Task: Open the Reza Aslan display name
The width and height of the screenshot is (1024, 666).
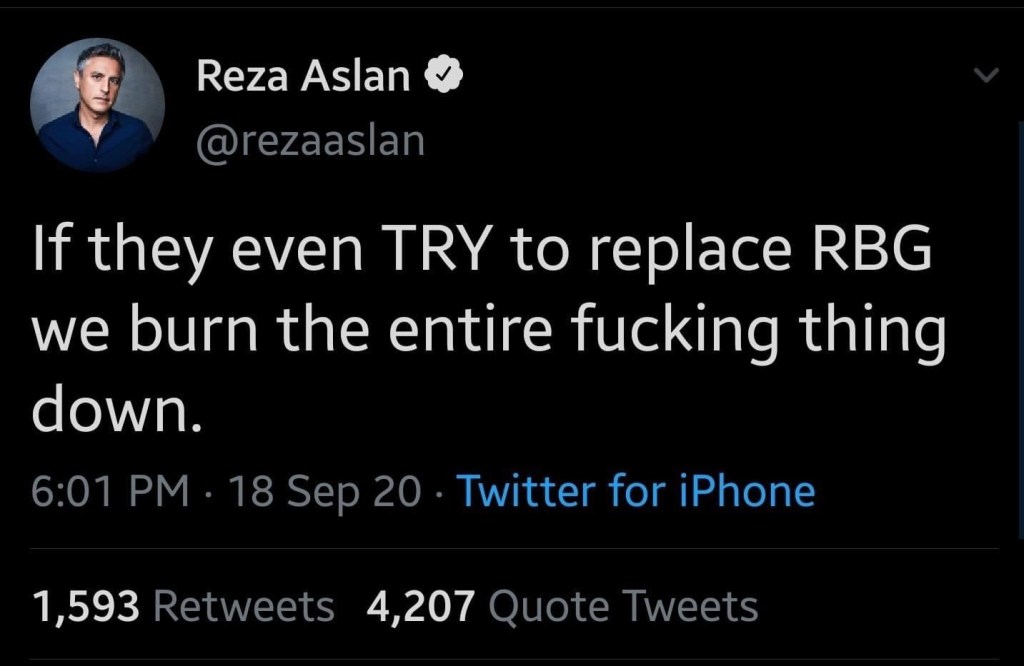Action: tap(304, 76)
